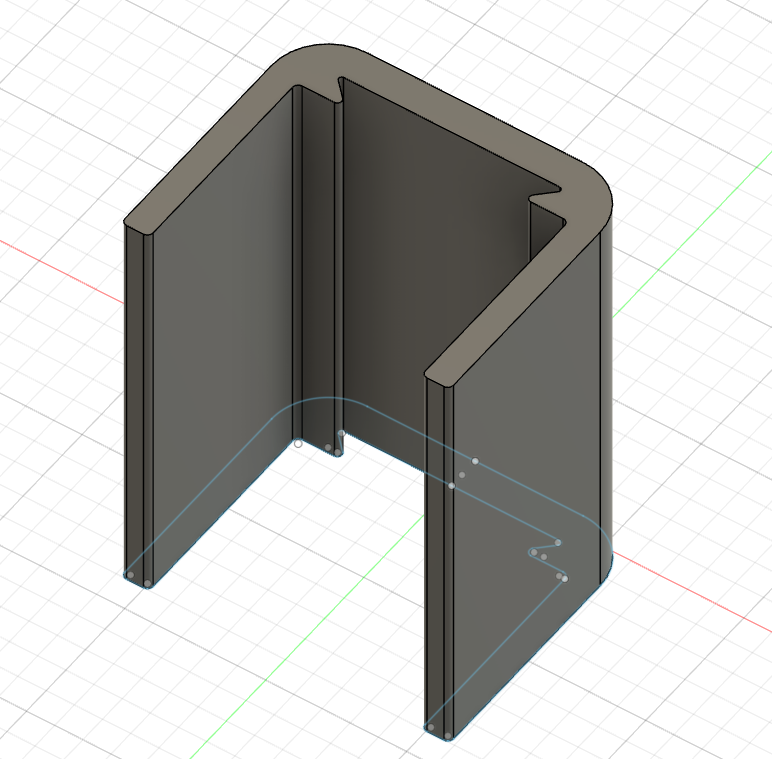772x759 pixels.
Task: Select the inner left wall face
Action: [x=222, y=335]
